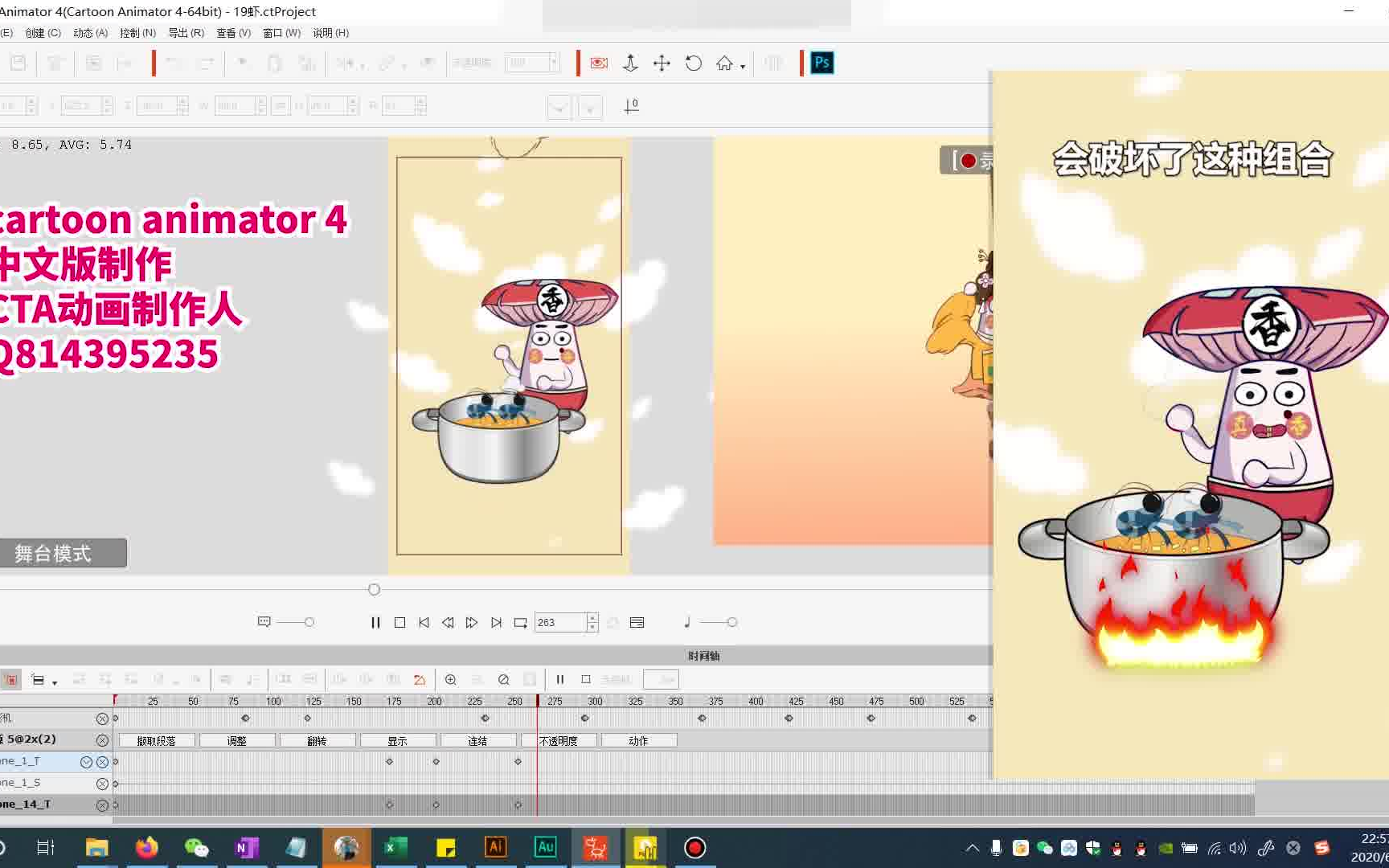This screenshot has height=868, width=1389.
Task: Open the 创建 (C) menu
Action: [43, 33]
